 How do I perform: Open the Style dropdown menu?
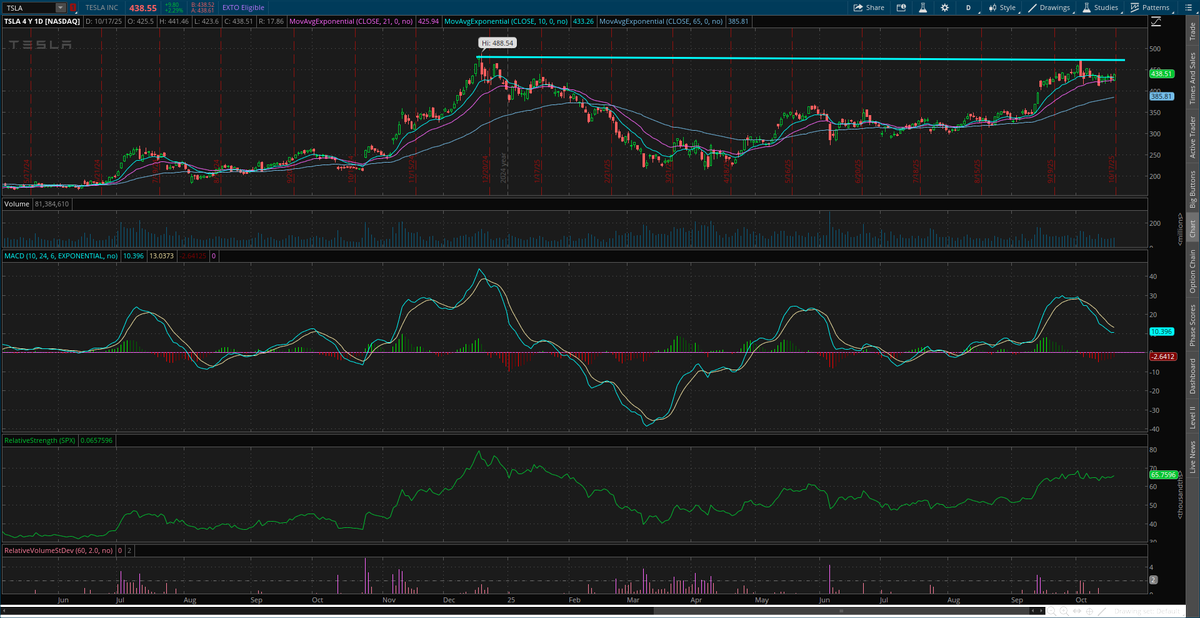[x=1001, y=7]
